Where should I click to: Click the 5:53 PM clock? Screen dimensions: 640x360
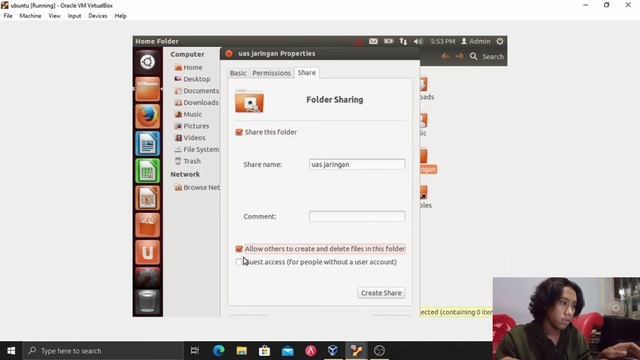pos(442,41)
